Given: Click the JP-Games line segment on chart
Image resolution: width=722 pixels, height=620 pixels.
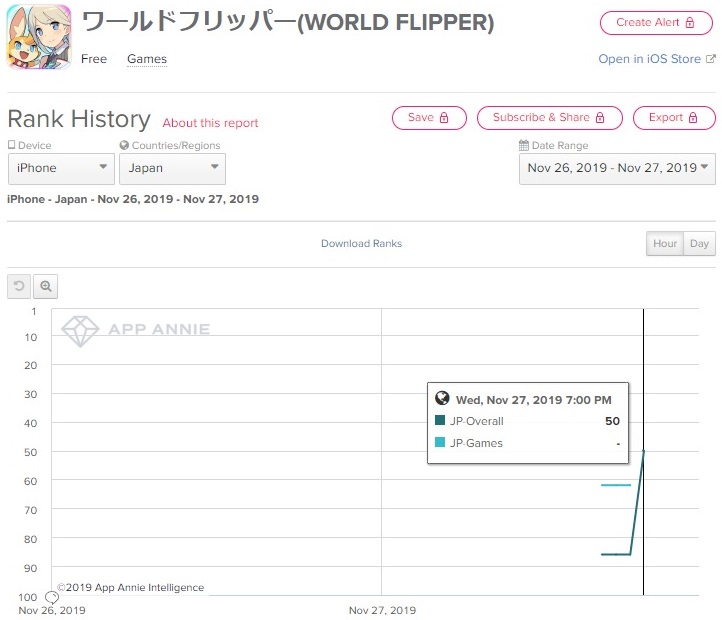Looking at the screenshot, I should 616,485.
